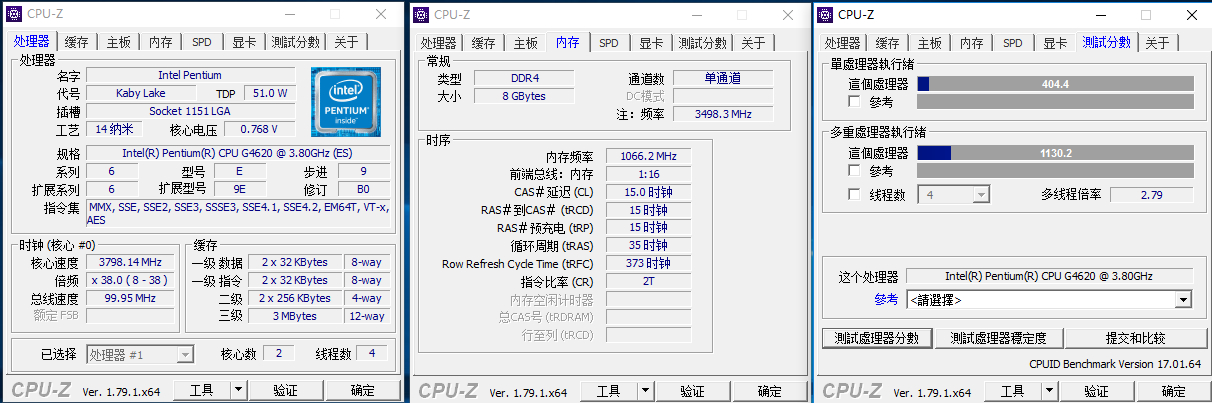This screenshot has width=1212, height=403.
Task: Click the tRFC value 373 时钟
Action: pyautogui.click(x=648, y=264)
